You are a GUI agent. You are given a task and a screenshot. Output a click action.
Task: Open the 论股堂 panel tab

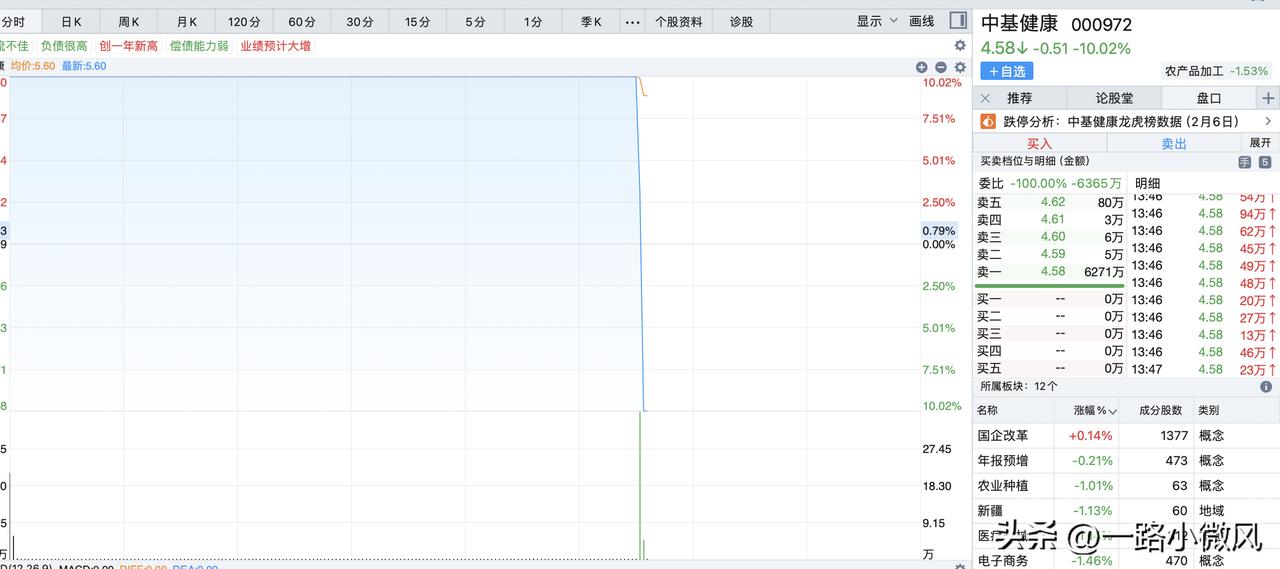click(1114, 98)
